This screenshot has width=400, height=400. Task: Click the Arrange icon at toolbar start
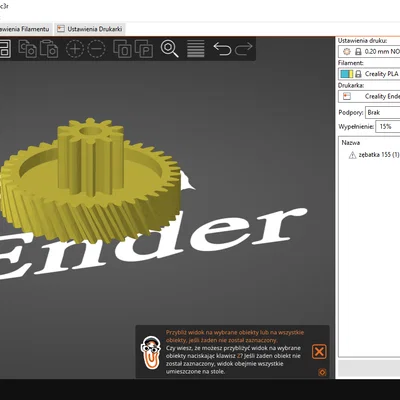pos(5,49)
